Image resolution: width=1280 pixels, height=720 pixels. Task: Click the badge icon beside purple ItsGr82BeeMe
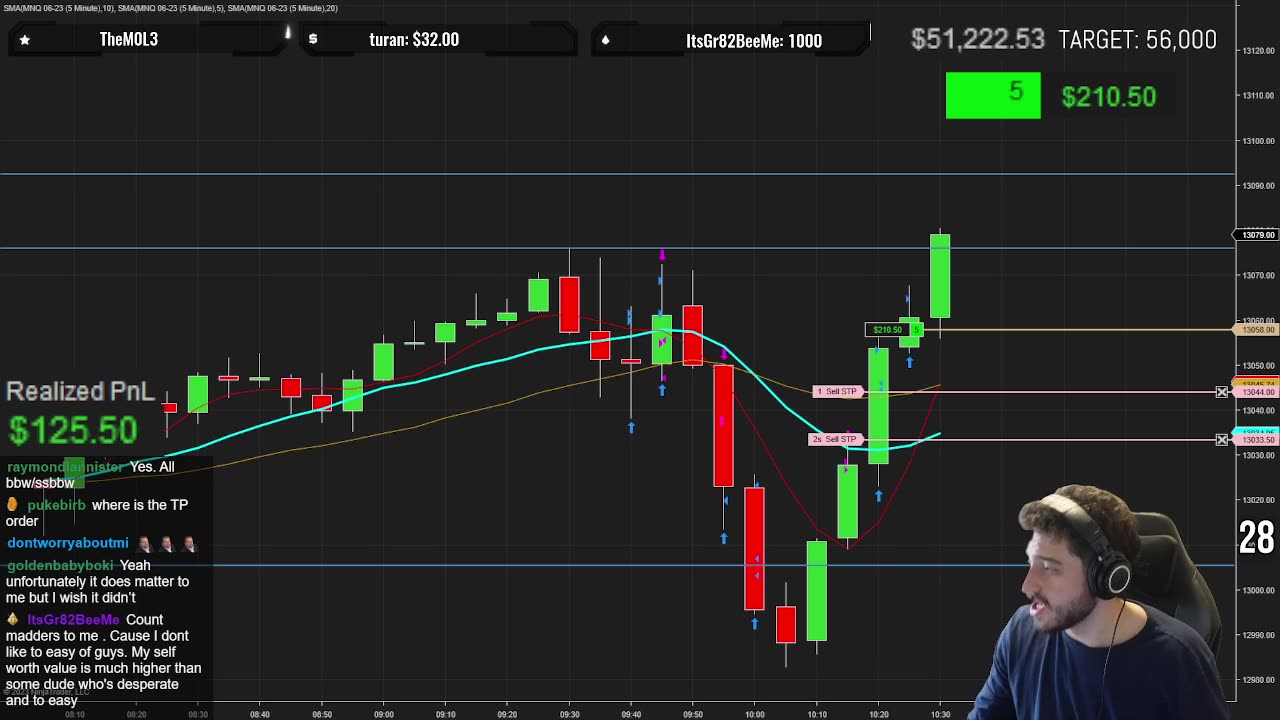(x=13, y=620)
